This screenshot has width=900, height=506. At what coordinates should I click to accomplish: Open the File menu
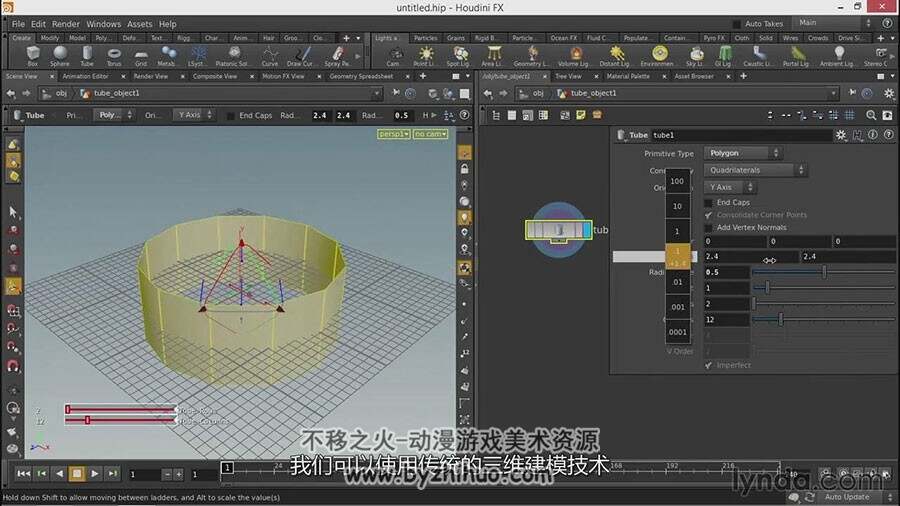point(18,24)
